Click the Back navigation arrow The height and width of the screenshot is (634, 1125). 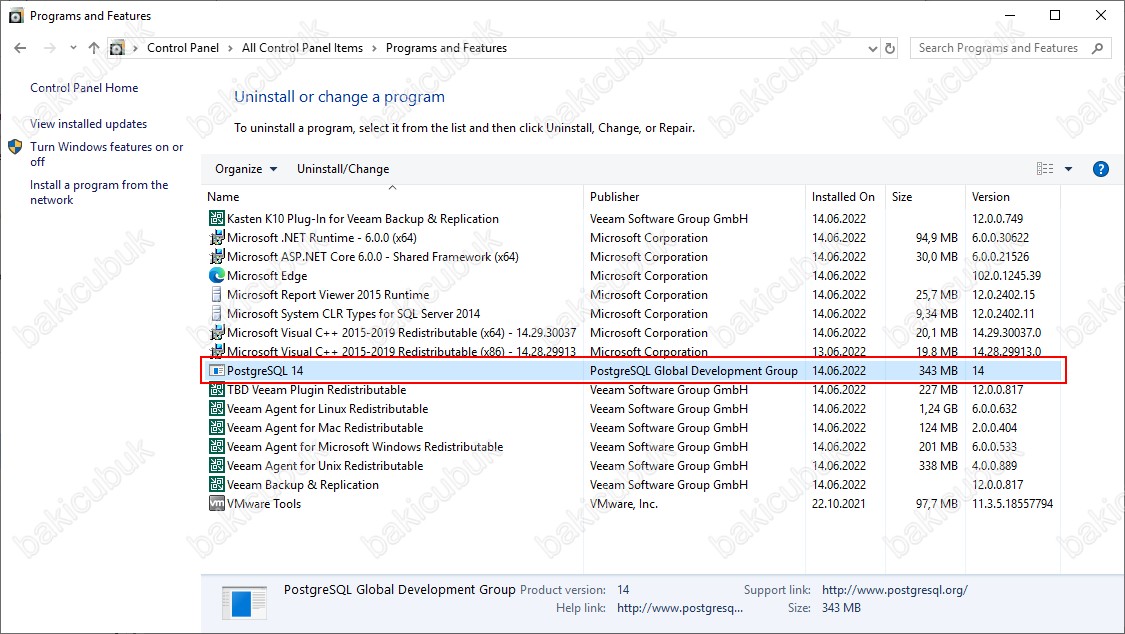[x=21, y=48]
